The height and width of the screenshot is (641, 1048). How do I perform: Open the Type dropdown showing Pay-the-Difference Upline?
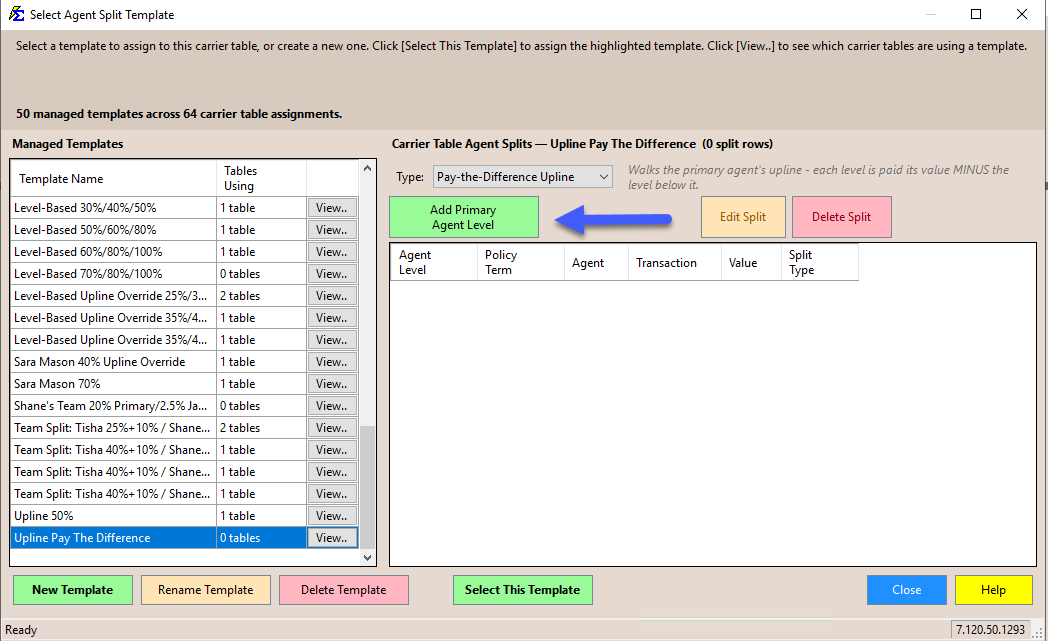(523, 176)
